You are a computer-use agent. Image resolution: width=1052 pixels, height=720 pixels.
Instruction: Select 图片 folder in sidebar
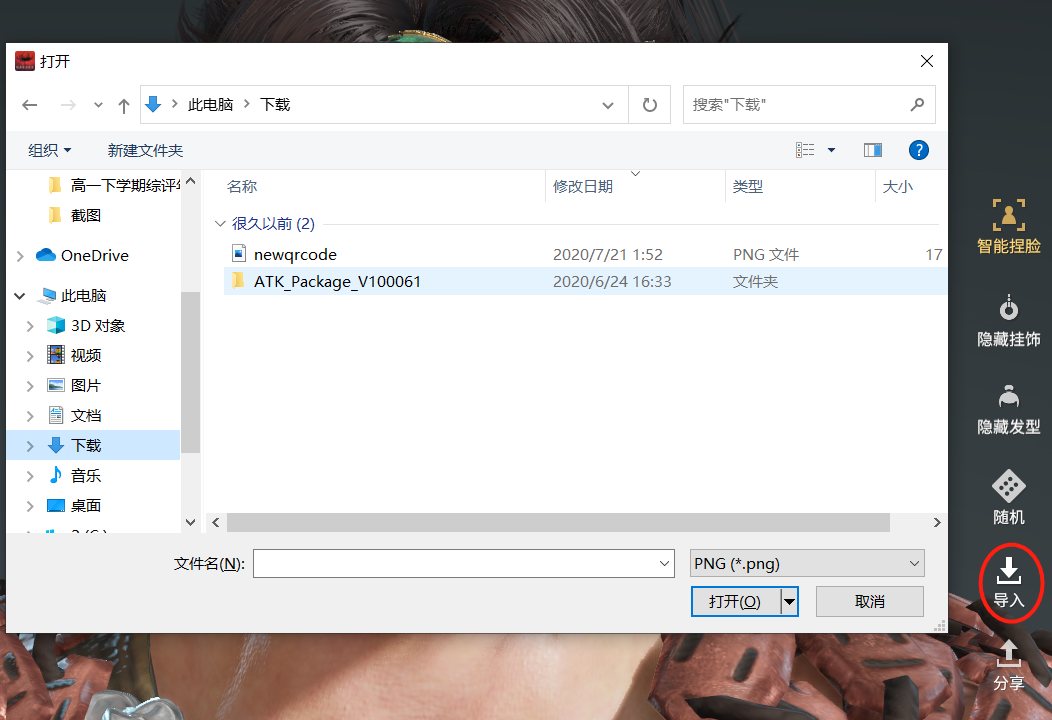(85, 385)
